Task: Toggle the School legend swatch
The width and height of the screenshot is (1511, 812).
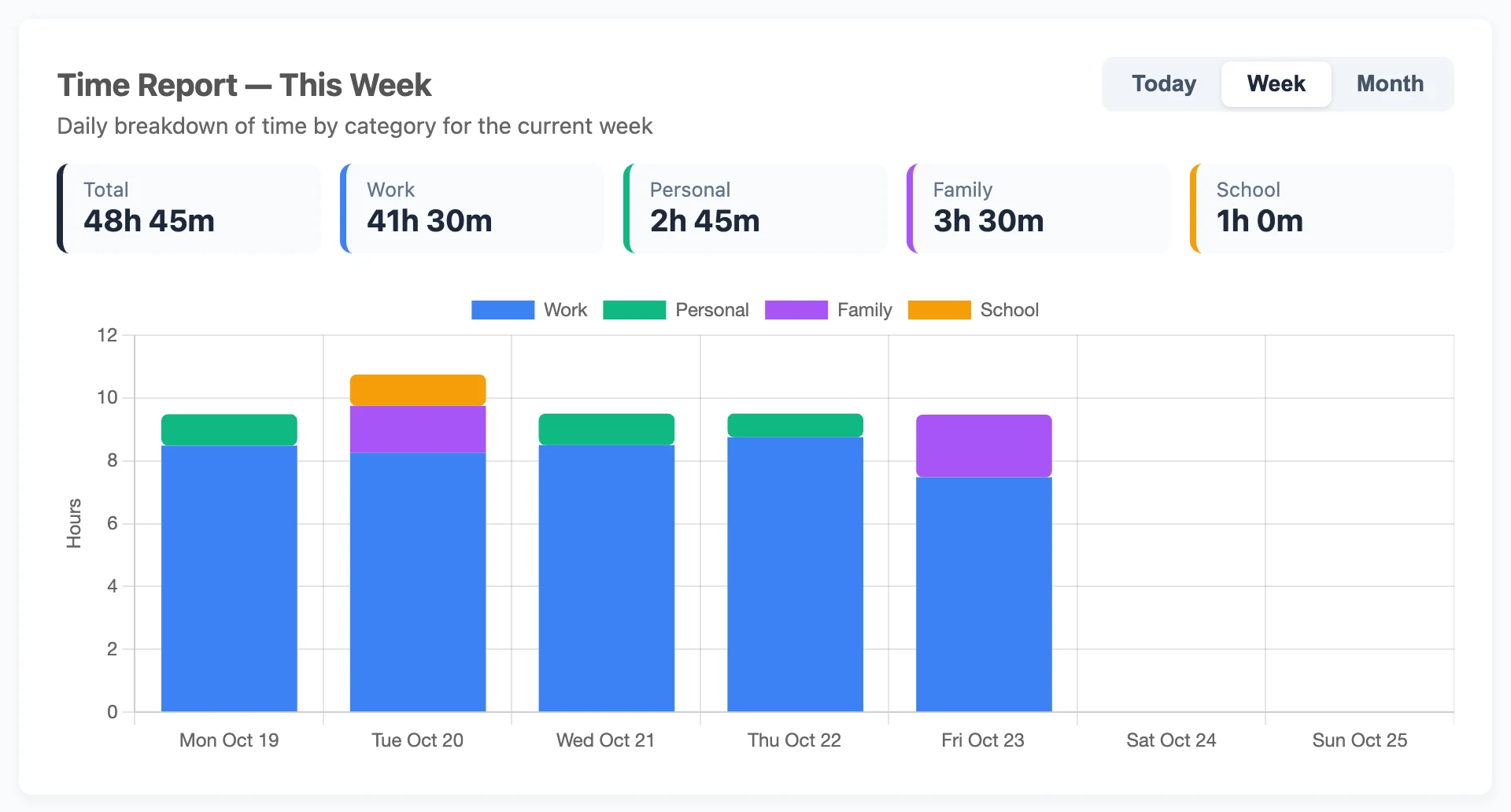Action: [939, 310]
